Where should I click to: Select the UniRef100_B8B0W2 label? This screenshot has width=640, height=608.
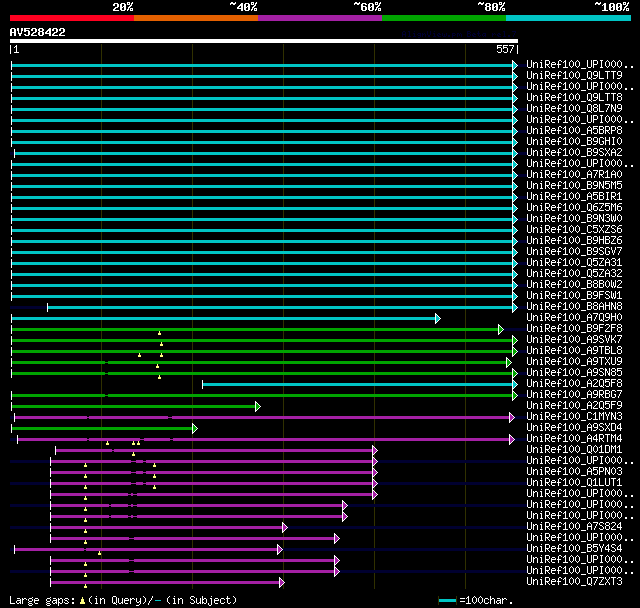[x=574, y=285]
